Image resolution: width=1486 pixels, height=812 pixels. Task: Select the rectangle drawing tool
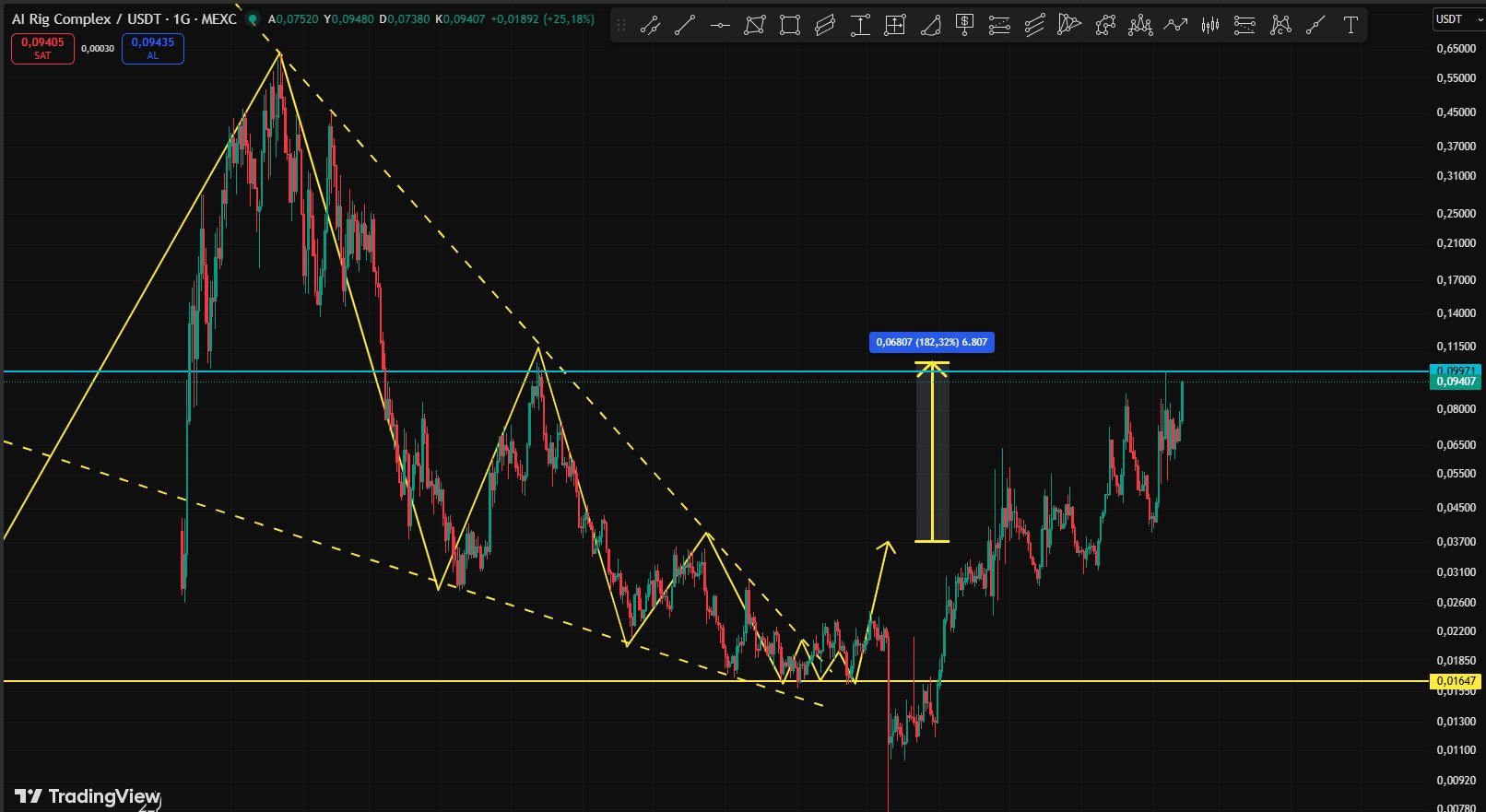(x=790, y=26)
